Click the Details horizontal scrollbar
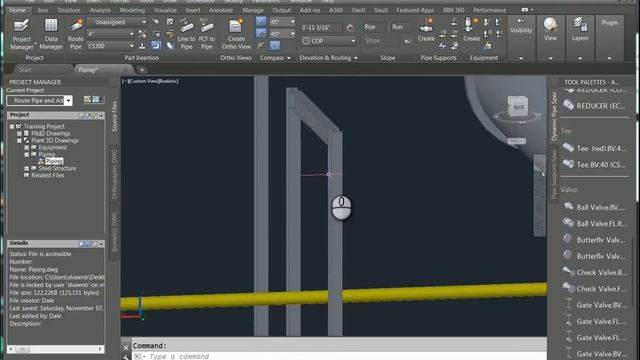 click(x=56, y=349)
